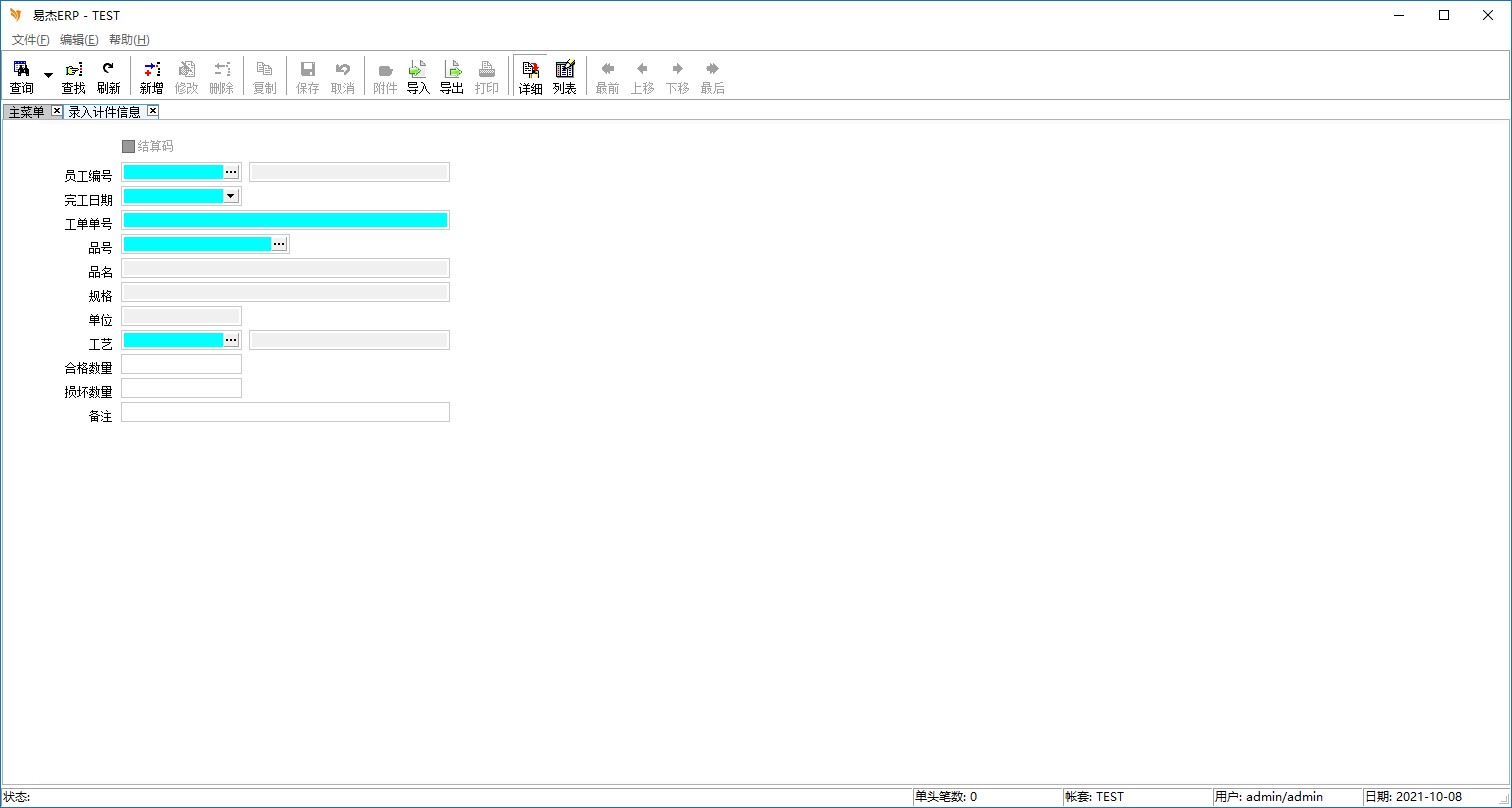Click the 保存 (save) toolbar icon
1512x808 pixels.
[308, 77]
